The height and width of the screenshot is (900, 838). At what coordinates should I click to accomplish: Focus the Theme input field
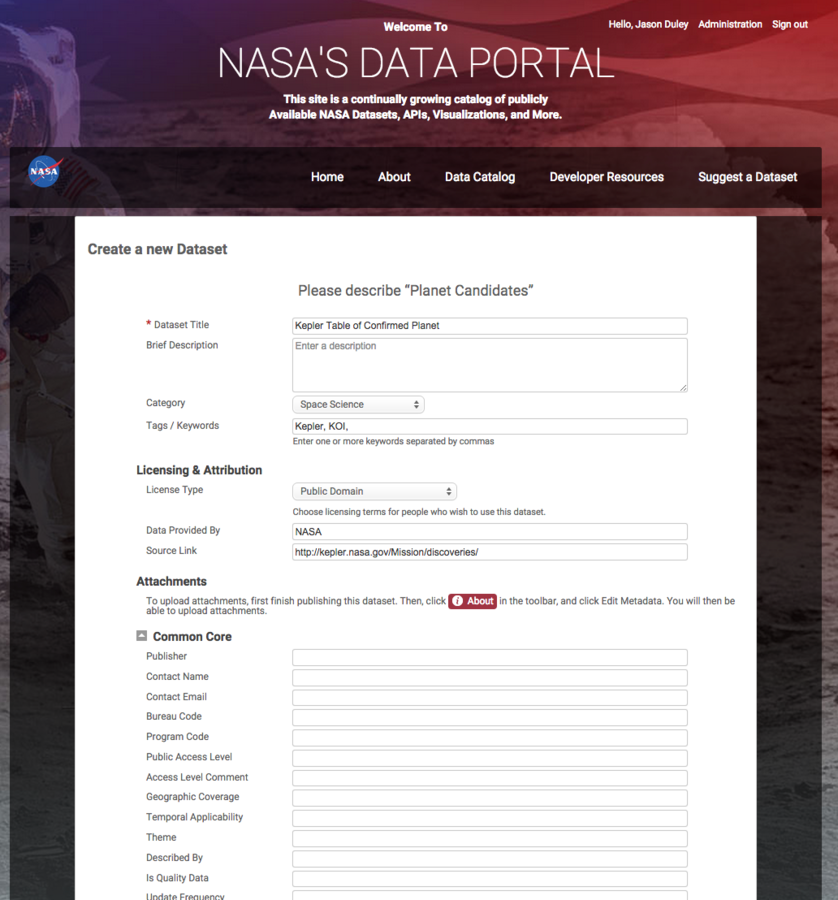tap(490, 839)
